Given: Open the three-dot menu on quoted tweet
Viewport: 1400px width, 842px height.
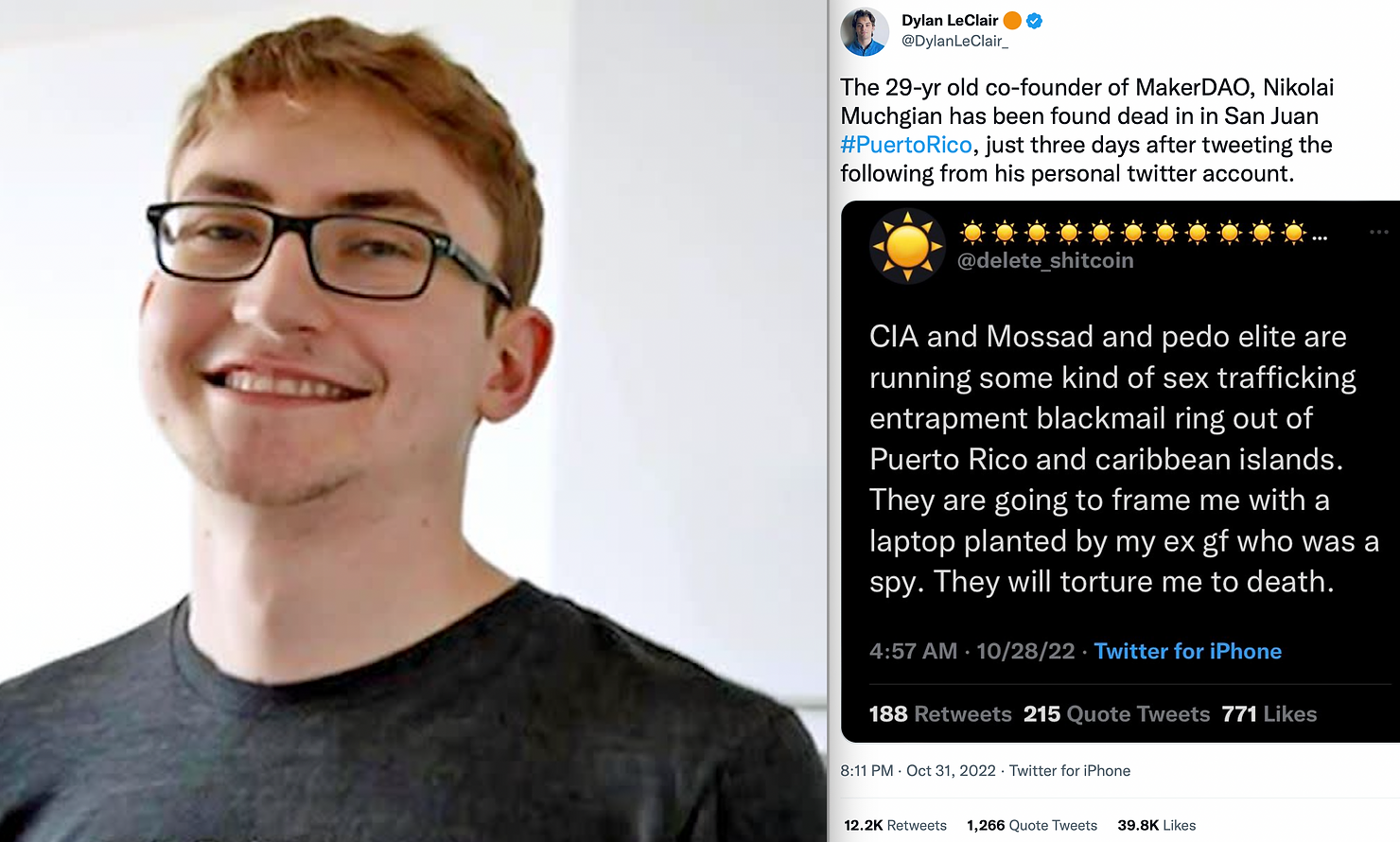Looking at the screenshot, I should point(1379,232).
